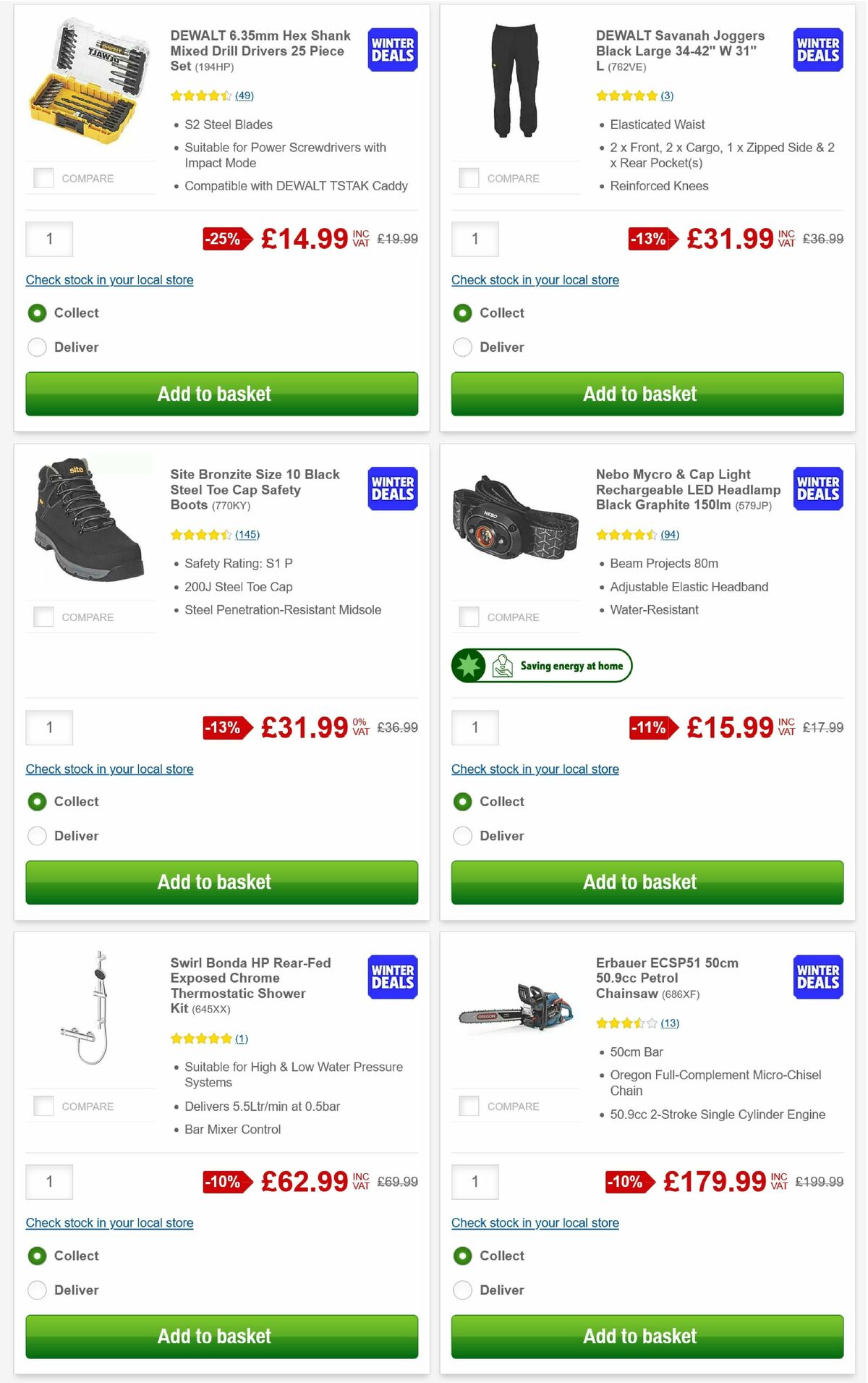Click the -11% discount flag on the headlamp
The image size is (868, 1383).
point(650,727)
